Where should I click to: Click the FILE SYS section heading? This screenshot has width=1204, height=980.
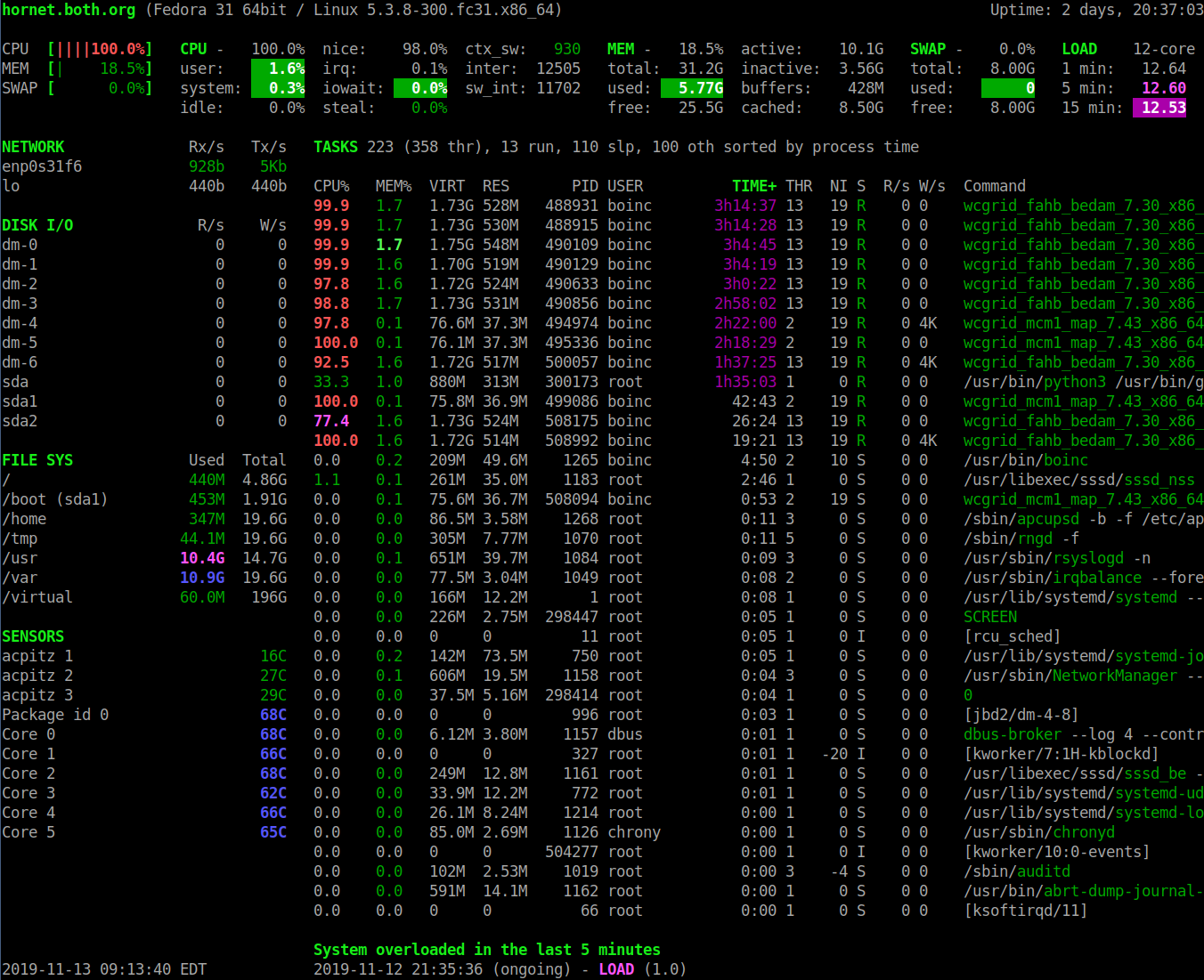click(37, 460)
